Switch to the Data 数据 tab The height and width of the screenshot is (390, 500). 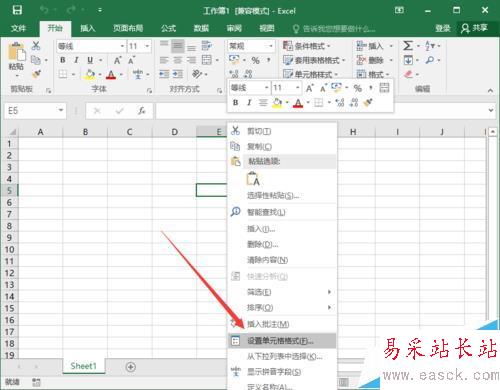(x=201, y=28)
